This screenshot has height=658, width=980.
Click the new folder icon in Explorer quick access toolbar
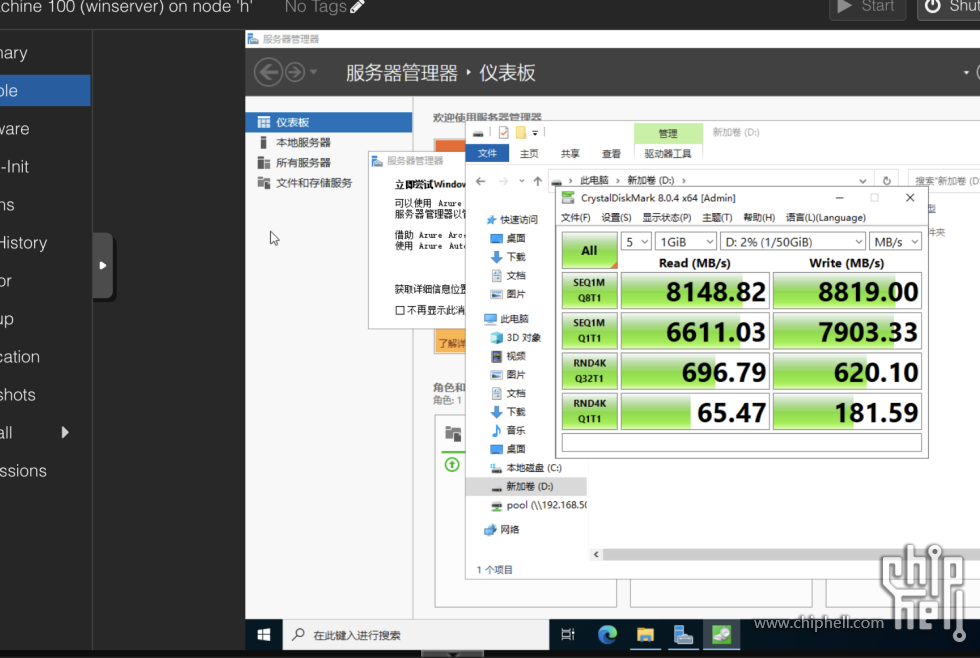click(521, 132)
